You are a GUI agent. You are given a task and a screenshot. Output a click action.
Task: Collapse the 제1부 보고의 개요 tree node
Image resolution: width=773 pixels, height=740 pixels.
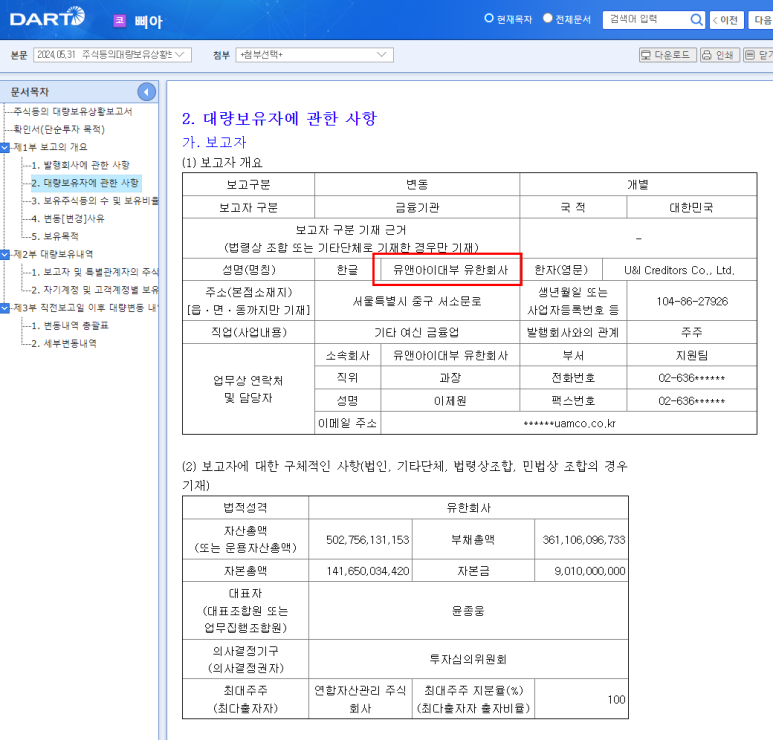pyautogui.click(x=5, y=147)
